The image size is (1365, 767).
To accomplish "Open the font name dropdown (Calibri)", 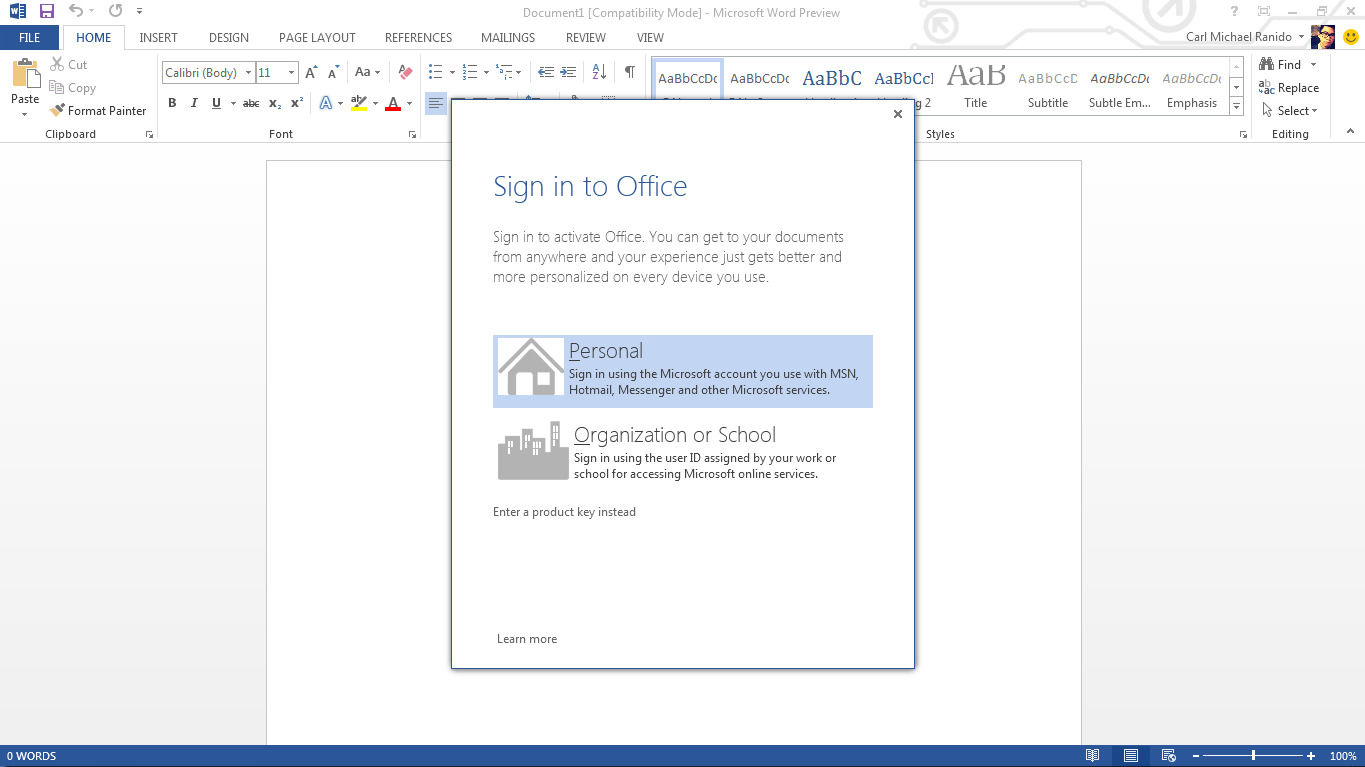I will pyautogui.click(x=248, y=72).
